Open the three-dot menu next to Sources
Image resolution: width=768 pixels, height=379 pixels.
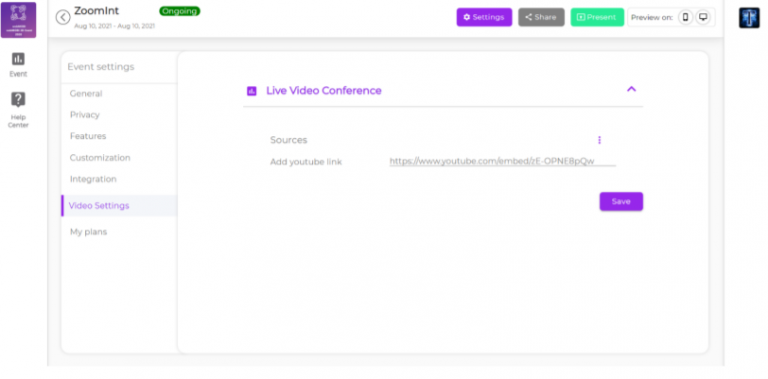point(599,140)
